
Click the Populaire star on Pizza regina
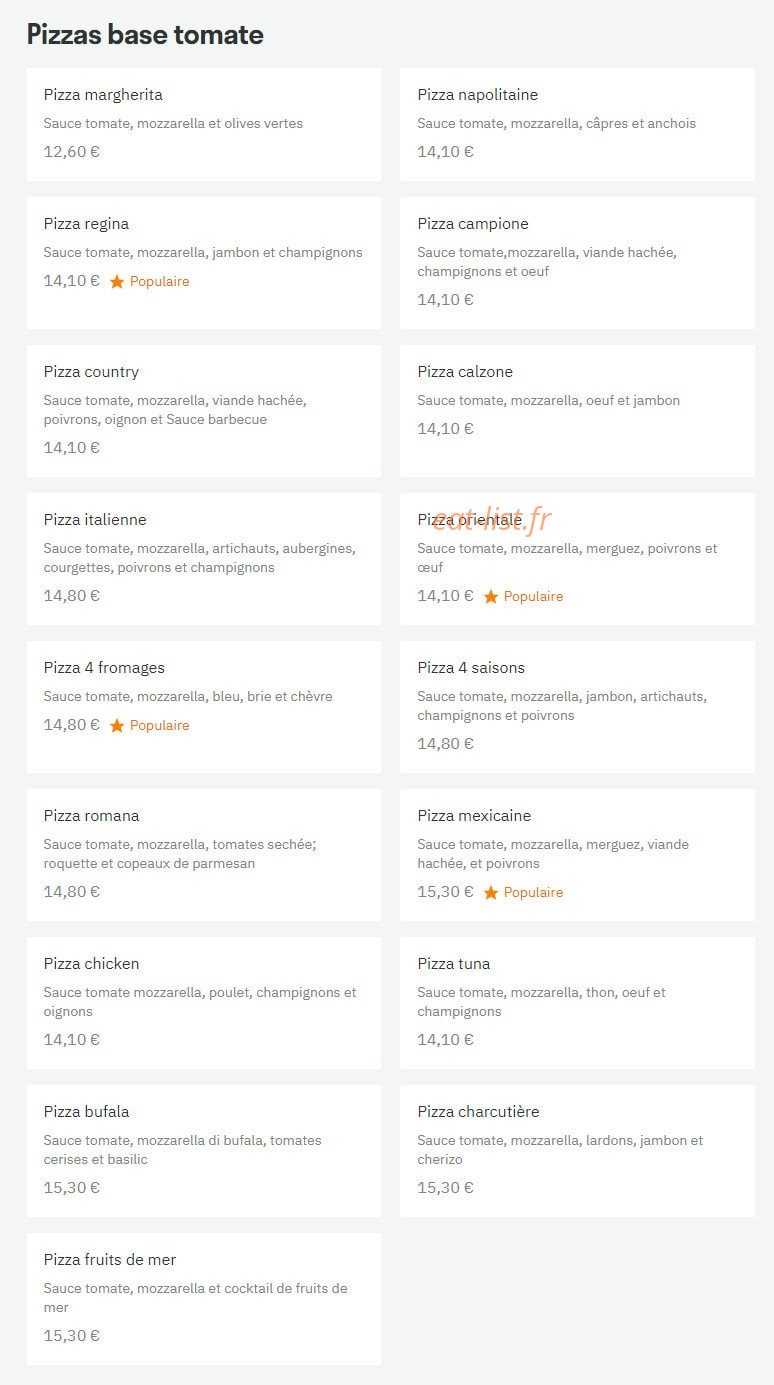pyautogui.click(x=117, y=282)
